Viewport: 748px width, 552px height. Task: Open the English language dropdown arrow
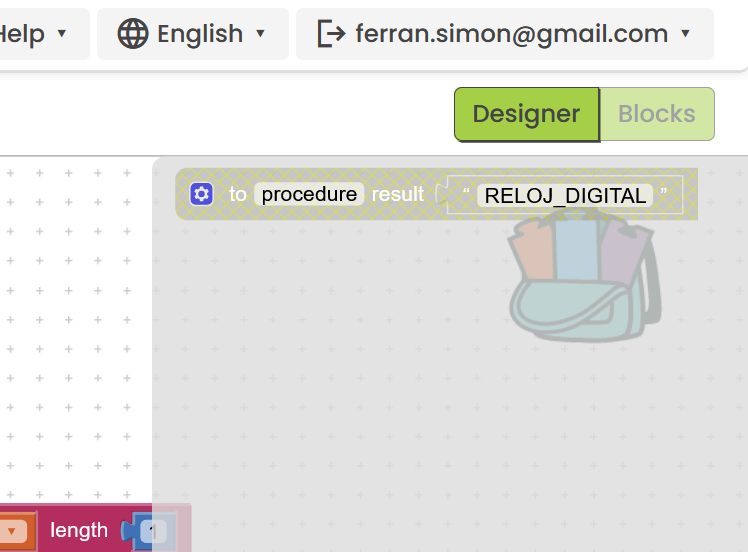(x=261, y=34)
